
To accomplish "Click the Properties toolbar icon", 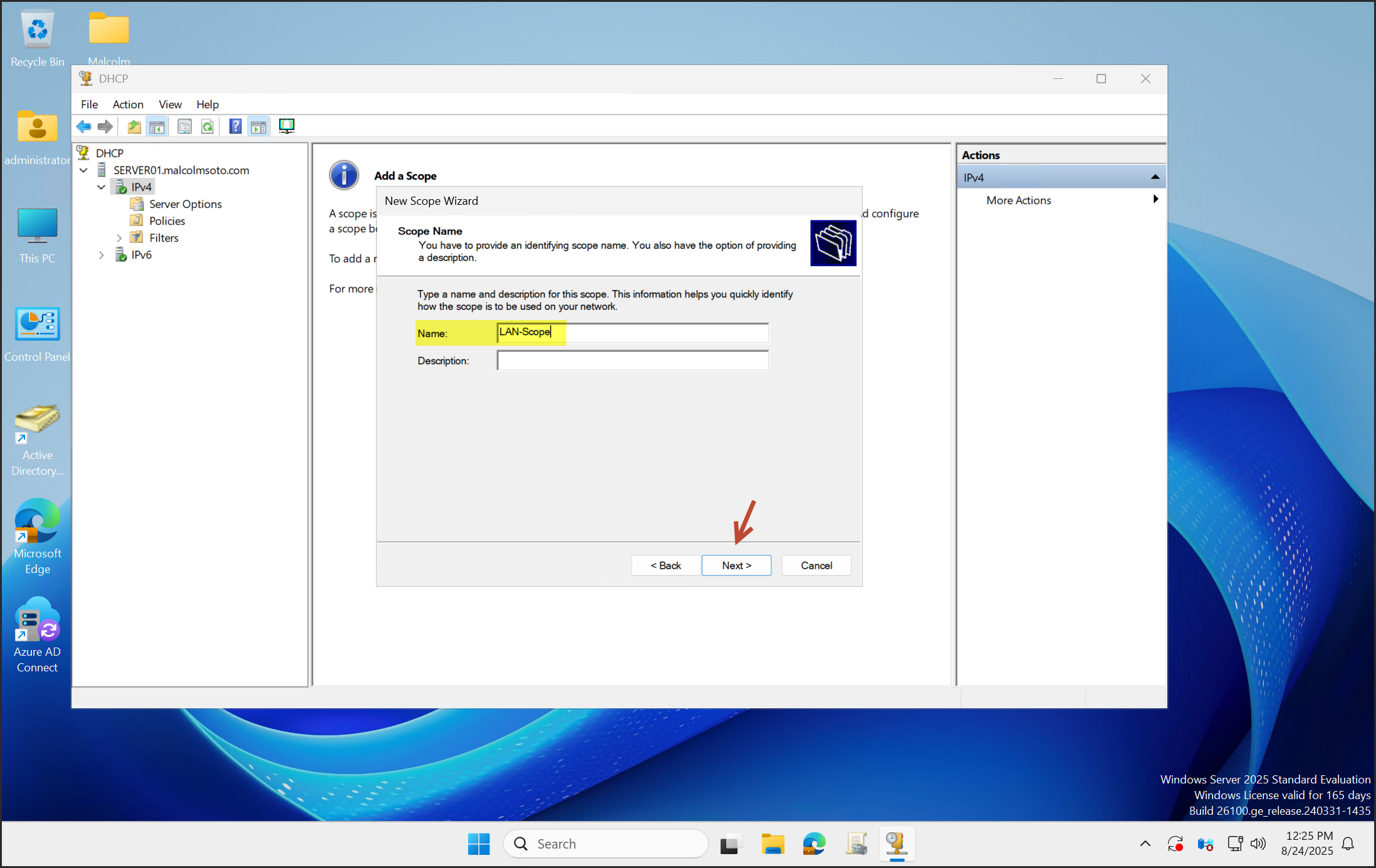I will [184, 127].
